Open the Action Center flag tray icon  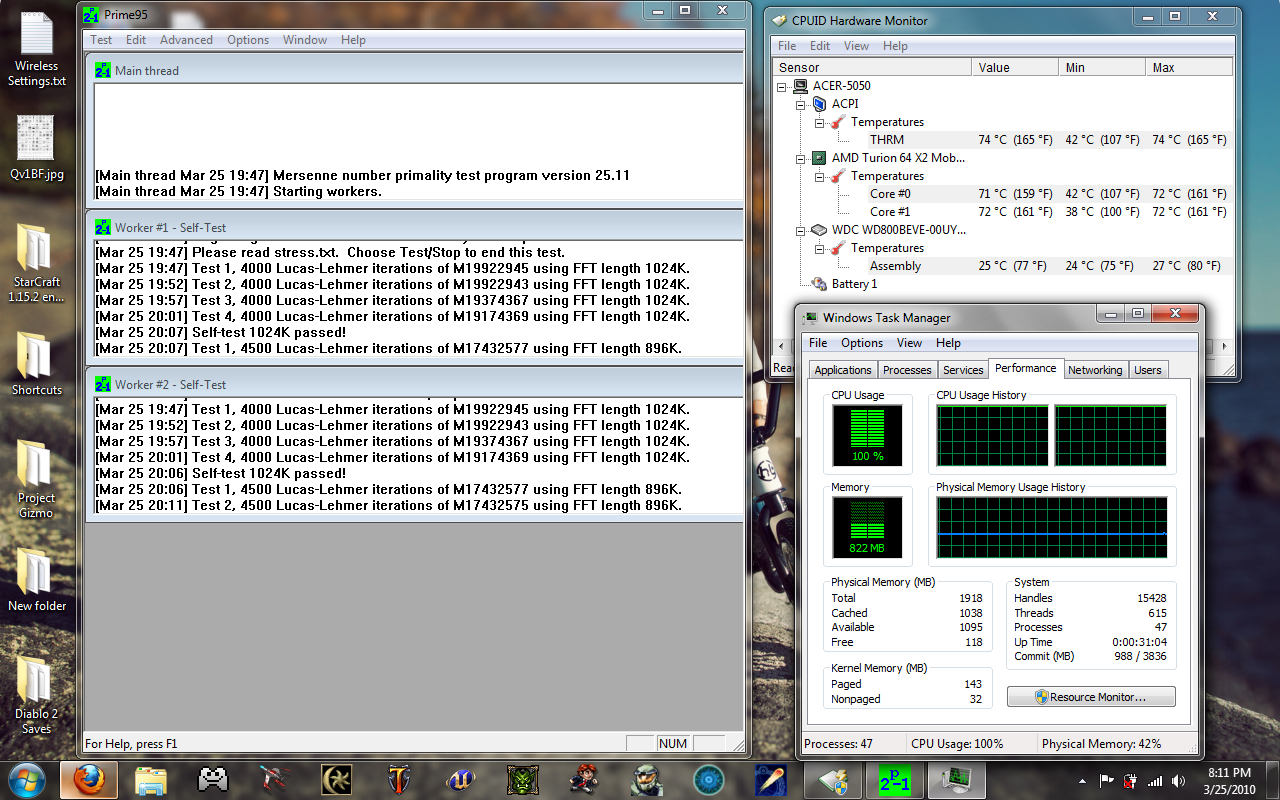[1107, 780]
